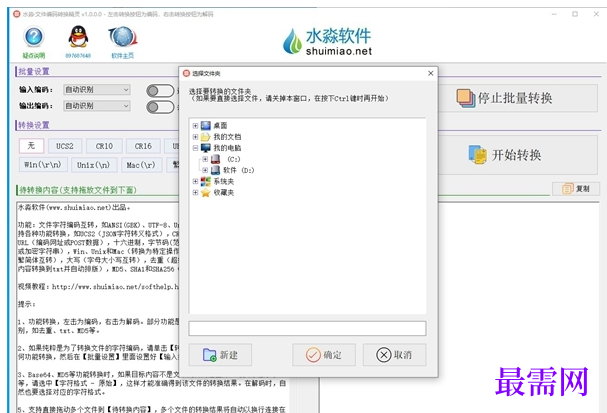The width and height of the screenshot is (607, 413).
Task: Toggle the switch beside 输入编码 dropdown
Action: tap(160, 91)
